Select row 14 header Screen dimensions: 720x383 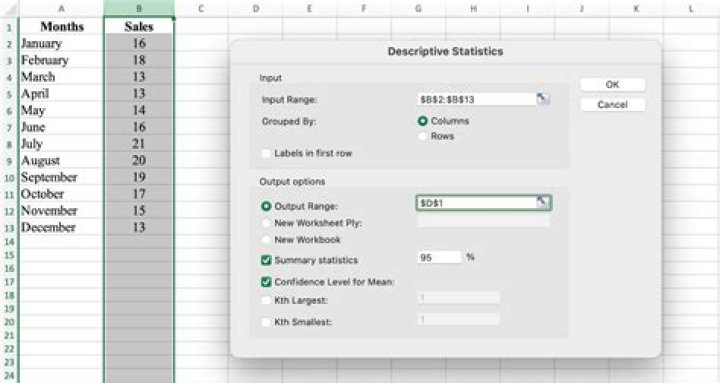point(9,242)
